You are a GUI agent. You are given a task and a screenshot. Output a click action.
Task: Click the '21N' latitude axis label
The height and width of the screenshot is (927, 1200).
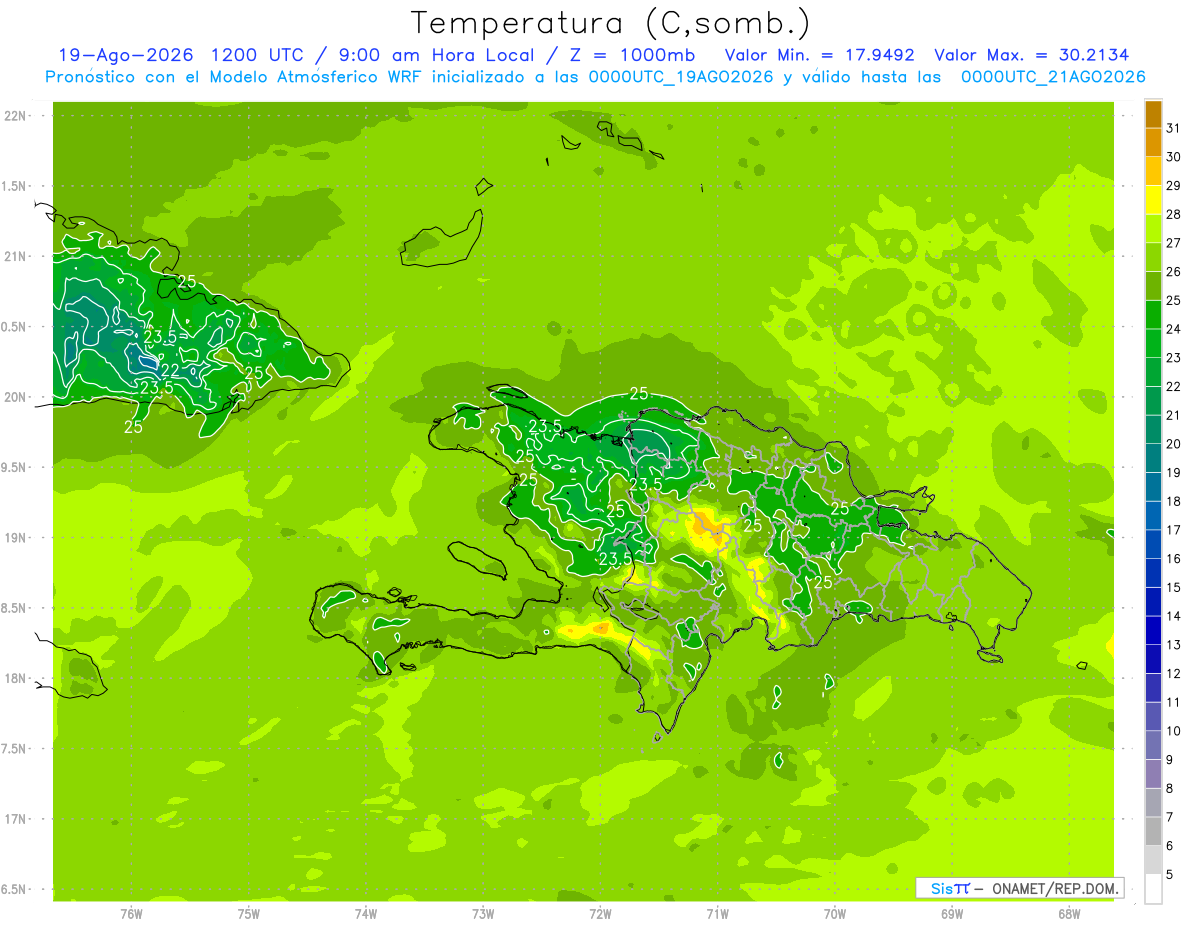tap(15, 257)
